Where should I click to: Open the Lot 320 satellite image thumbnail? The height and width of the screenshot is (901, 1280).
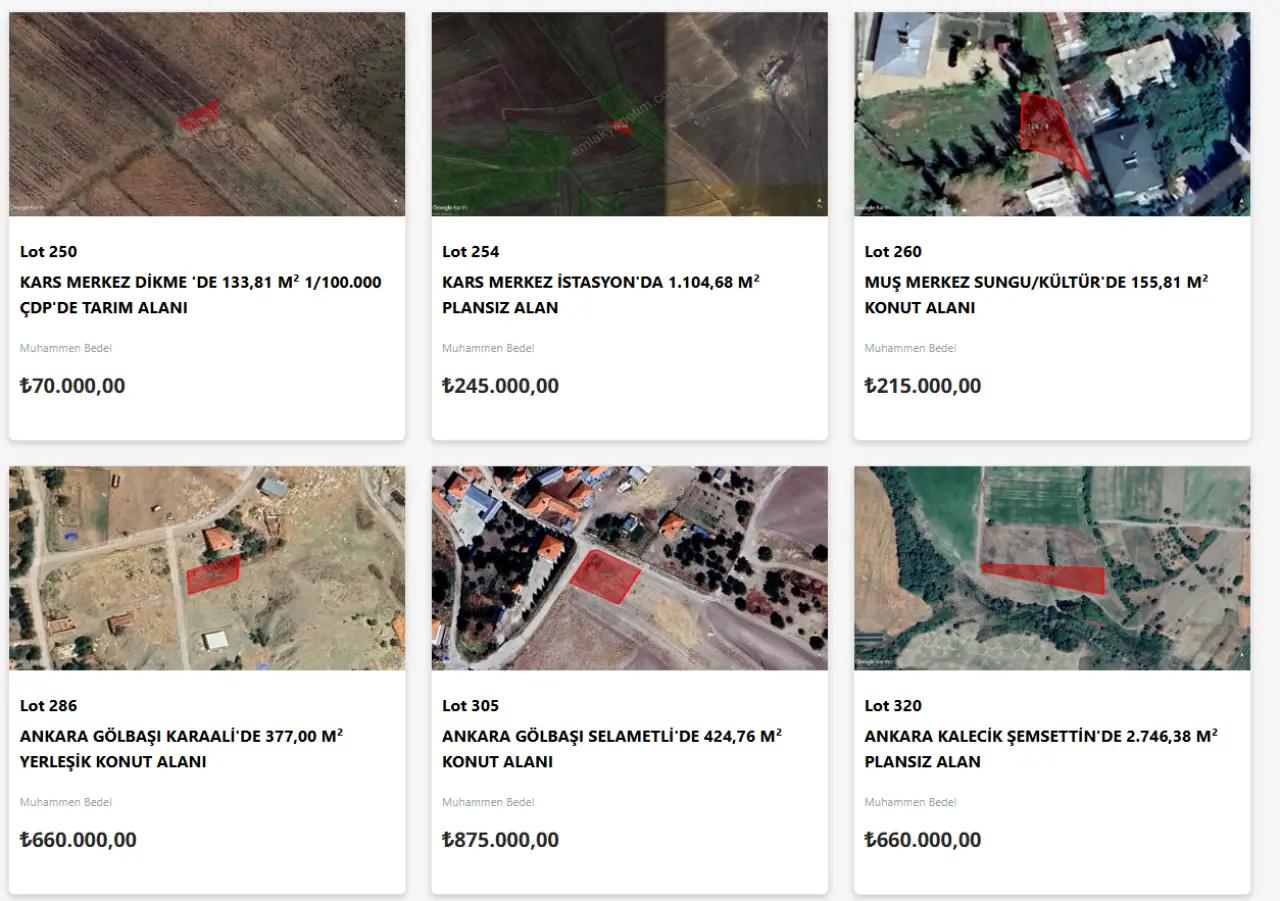tap(1052, 568)
